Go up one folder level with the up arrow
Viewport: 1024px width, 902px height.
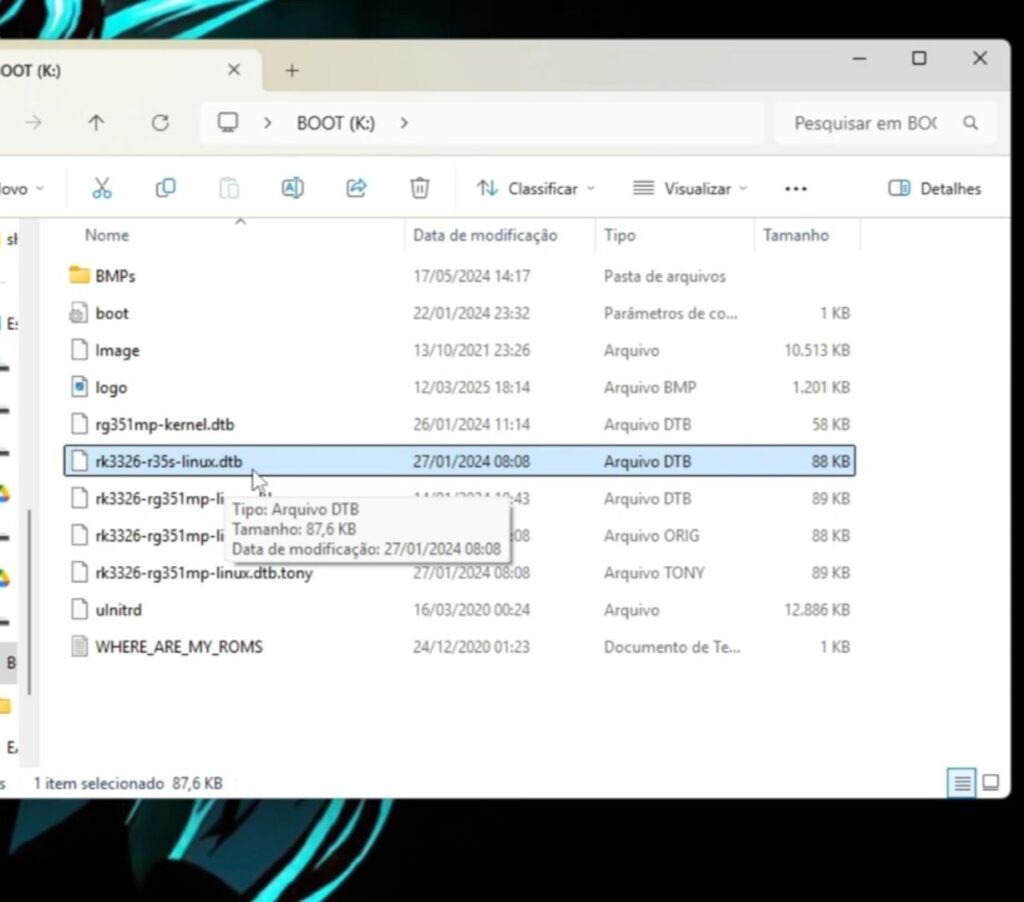[97, 123]
